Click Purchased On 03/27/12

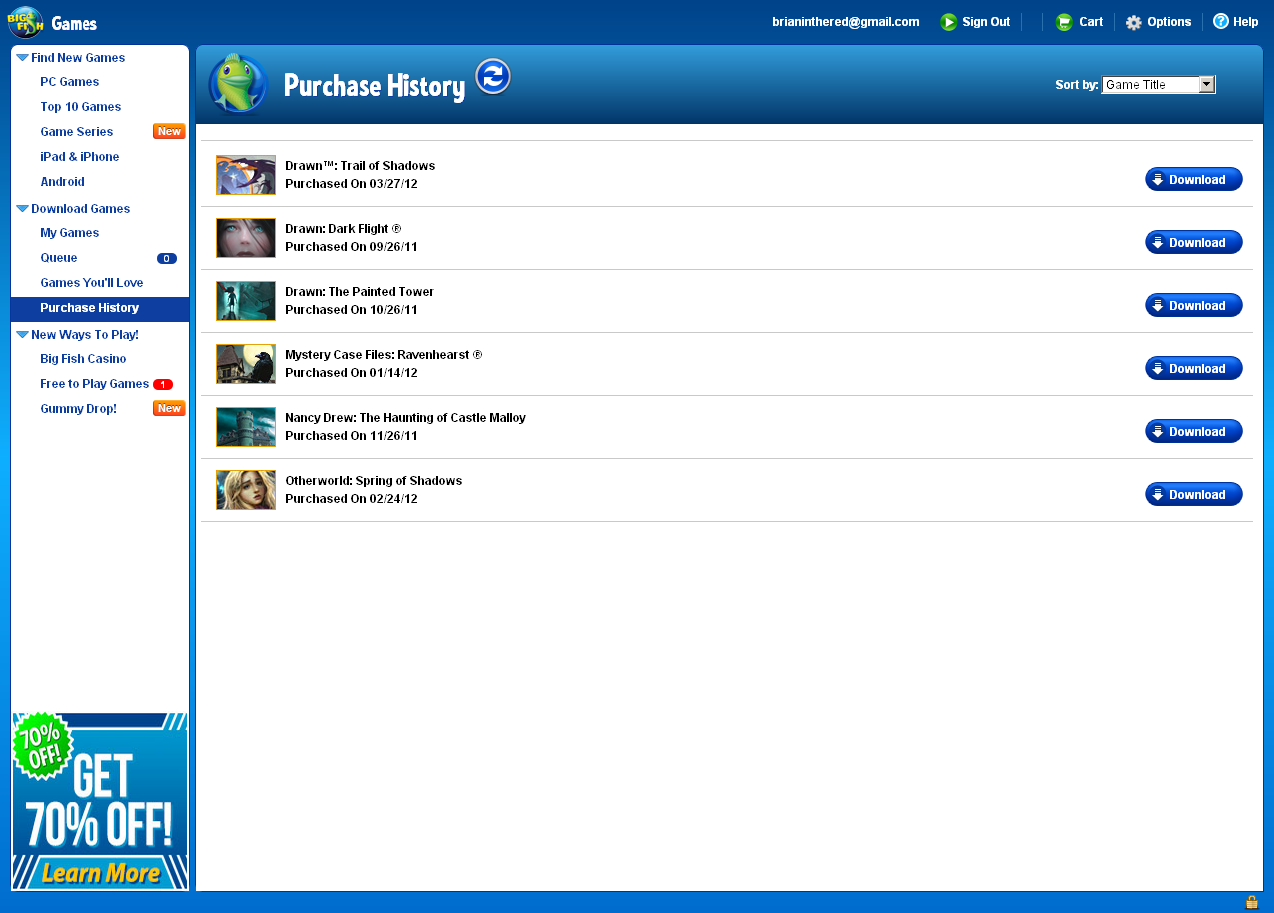point(351,184)
